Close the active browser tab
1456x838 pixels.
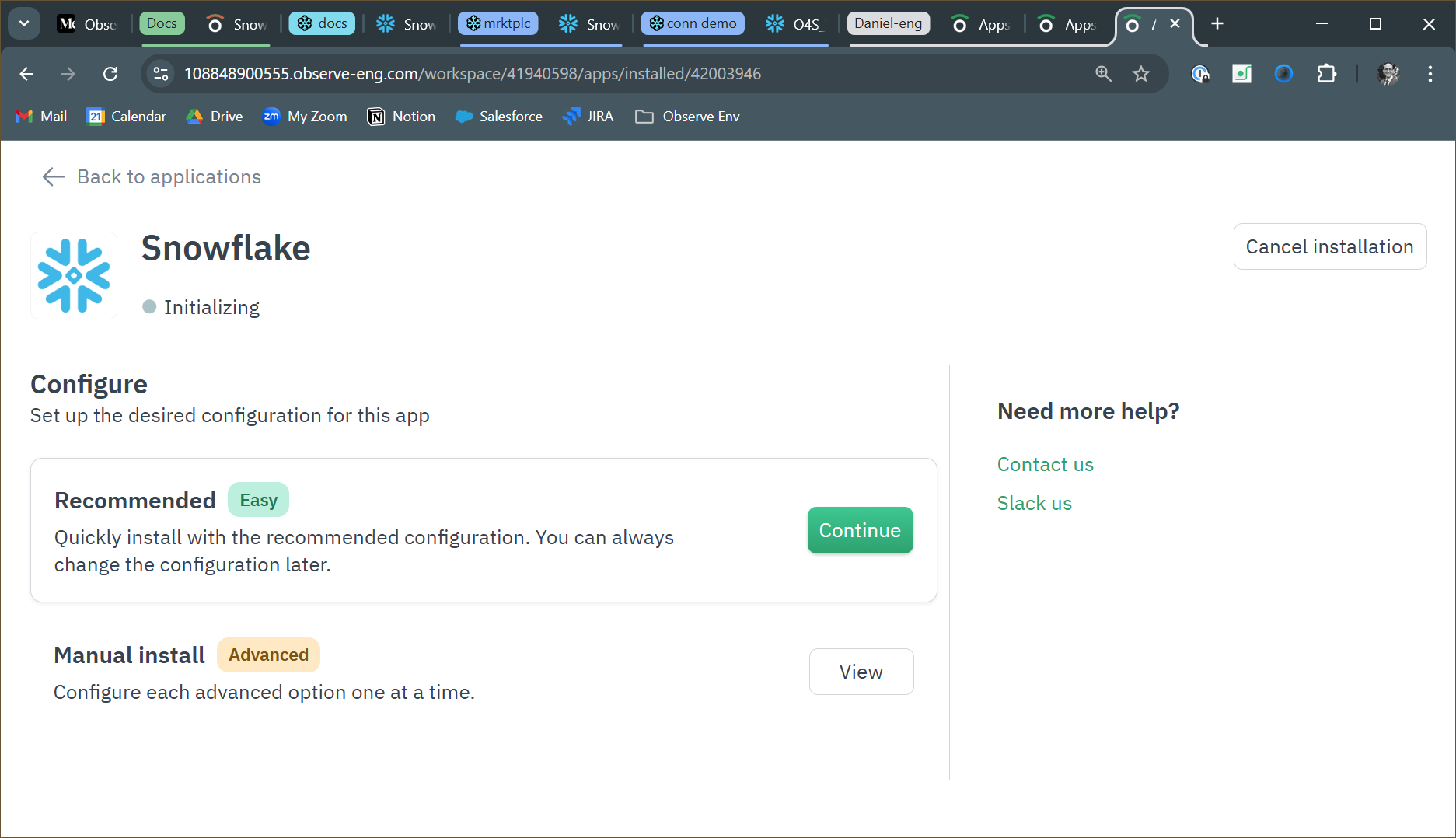1175,24
